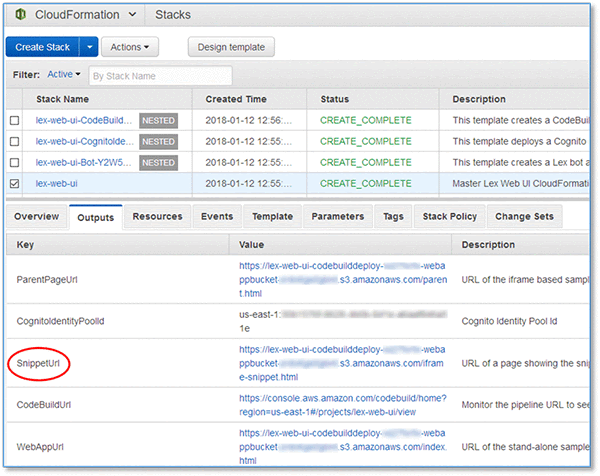This screenshot has width=600, height=476.
Task: Tick the lex-web-ui-CognitoIde stack checkbox
Action: click(15, 142)
